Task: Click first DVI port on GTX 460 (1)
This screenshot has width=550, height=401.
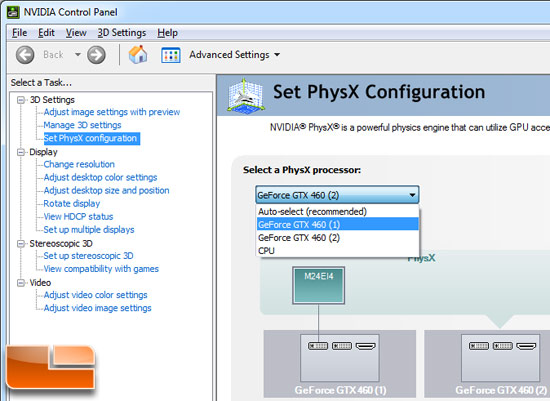Action: (x=318, y=346)
